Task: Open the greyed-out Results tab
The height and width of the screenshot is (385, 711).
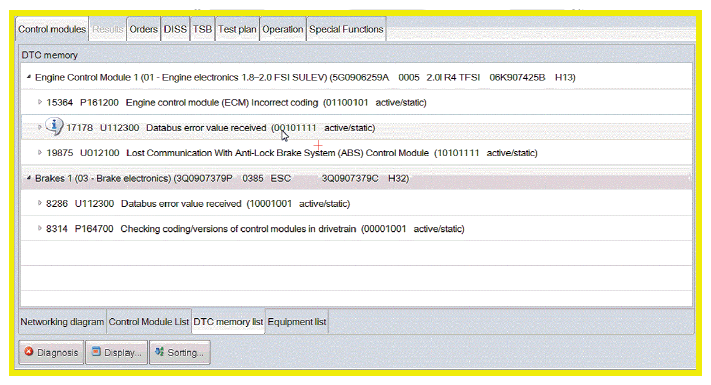Action: coord(108,29)
